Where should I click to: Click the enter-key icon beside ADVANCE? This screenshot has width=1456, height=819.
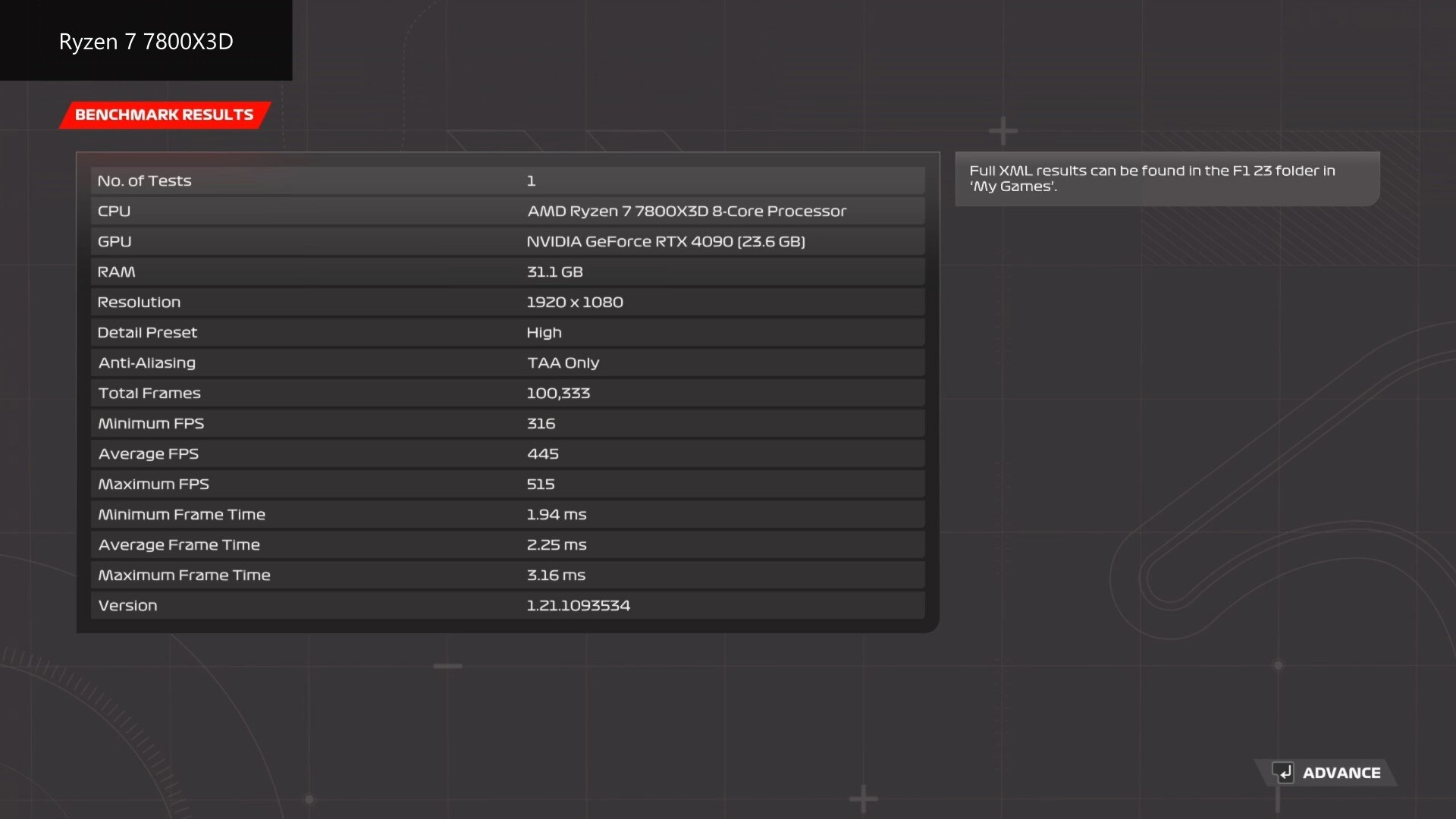[1282, 773]
